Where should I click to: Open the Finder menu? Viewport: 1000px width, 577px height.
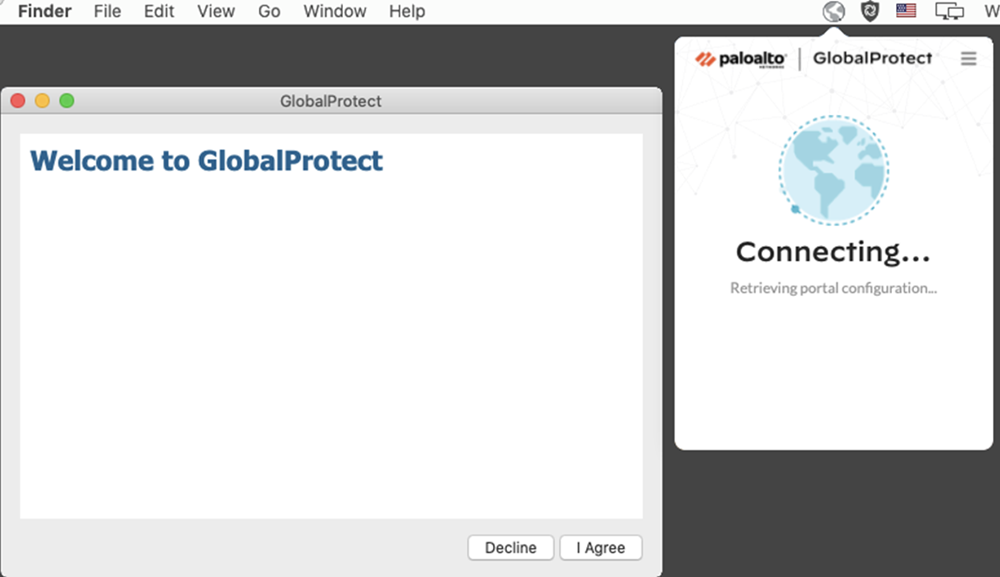(x=44, y=12)
